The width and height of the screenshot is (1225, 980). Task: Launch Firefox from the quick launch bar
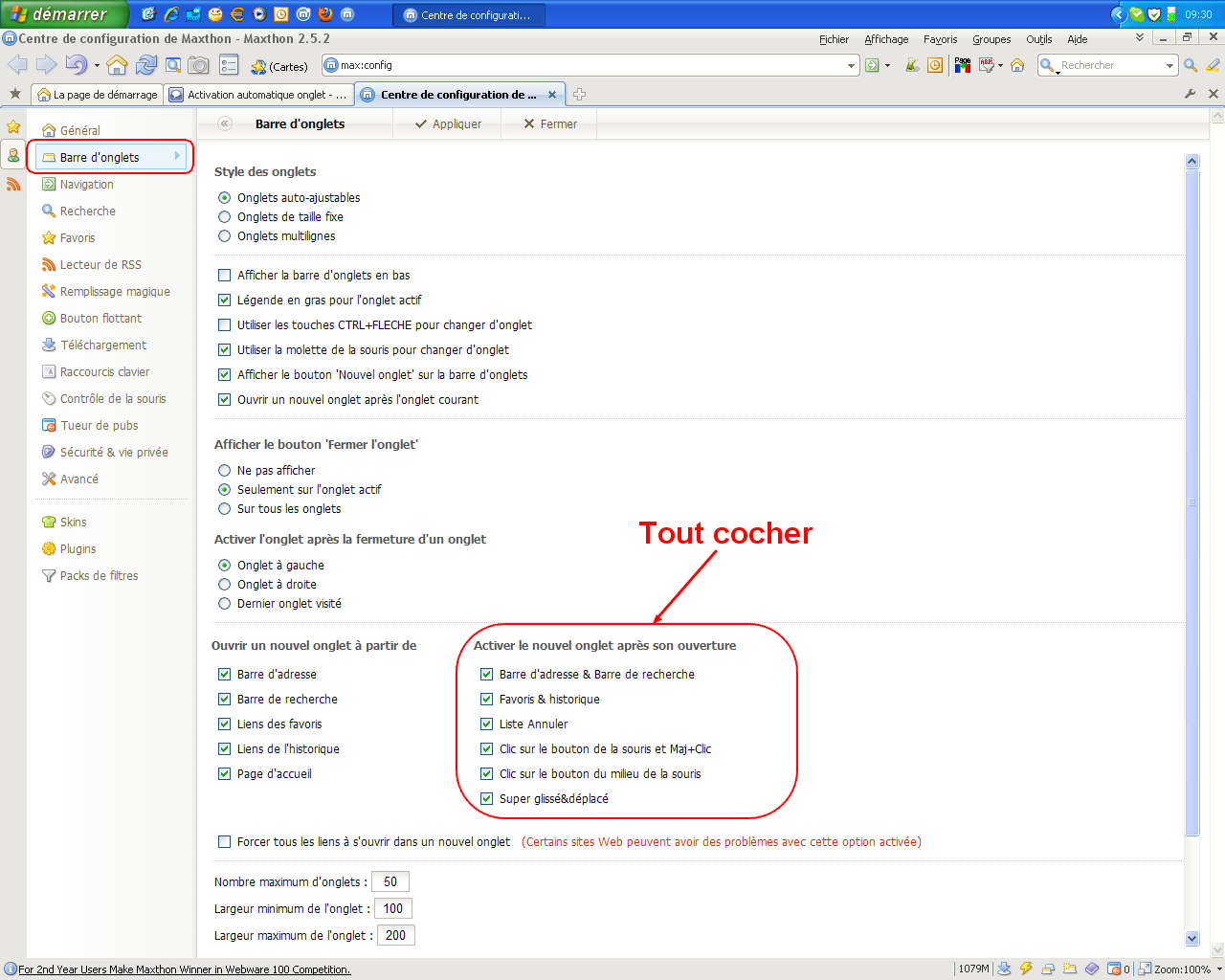[325, 14]
